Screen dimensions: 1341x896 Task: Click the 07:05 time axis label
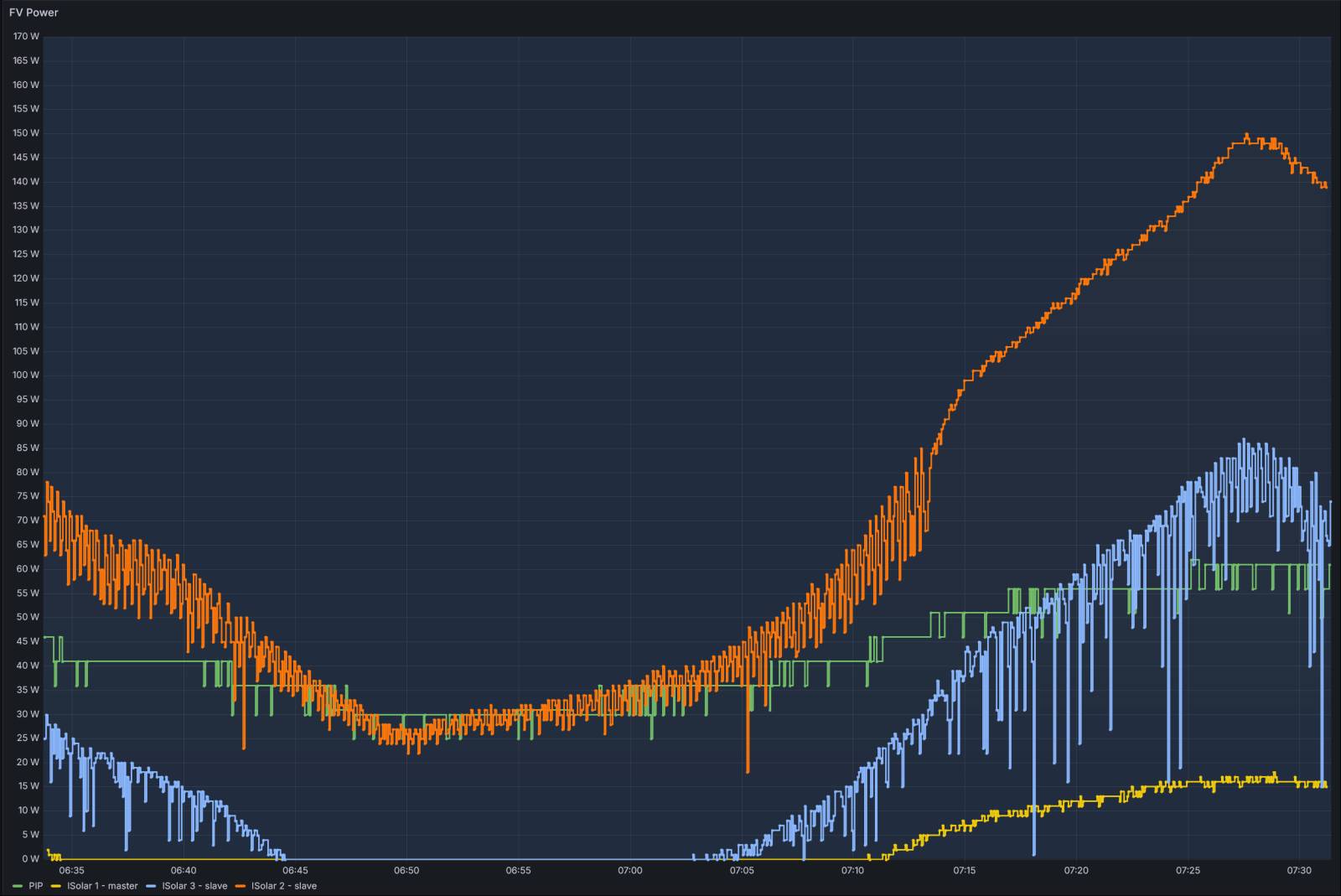pos(742,871)
